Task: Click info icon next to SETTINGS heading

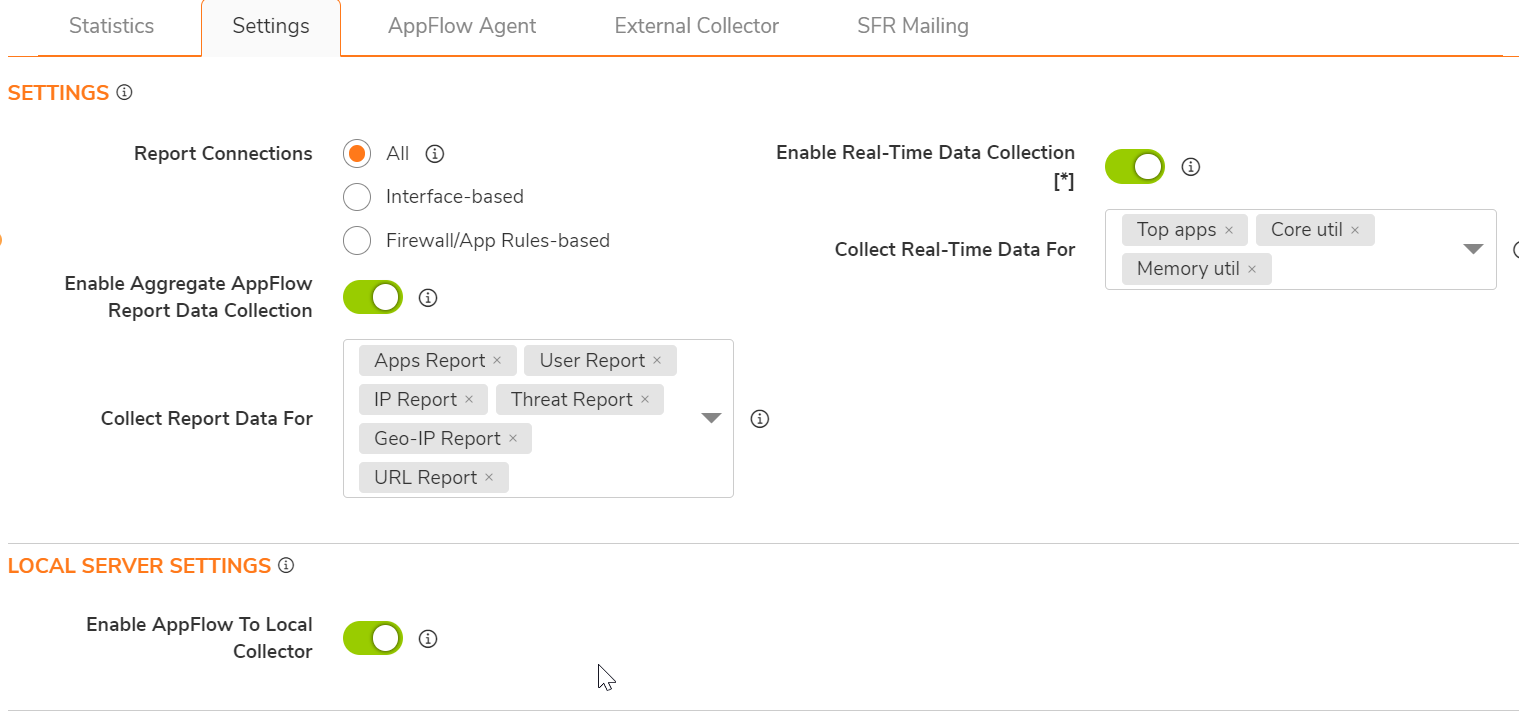Action: [x=124, y=93]
